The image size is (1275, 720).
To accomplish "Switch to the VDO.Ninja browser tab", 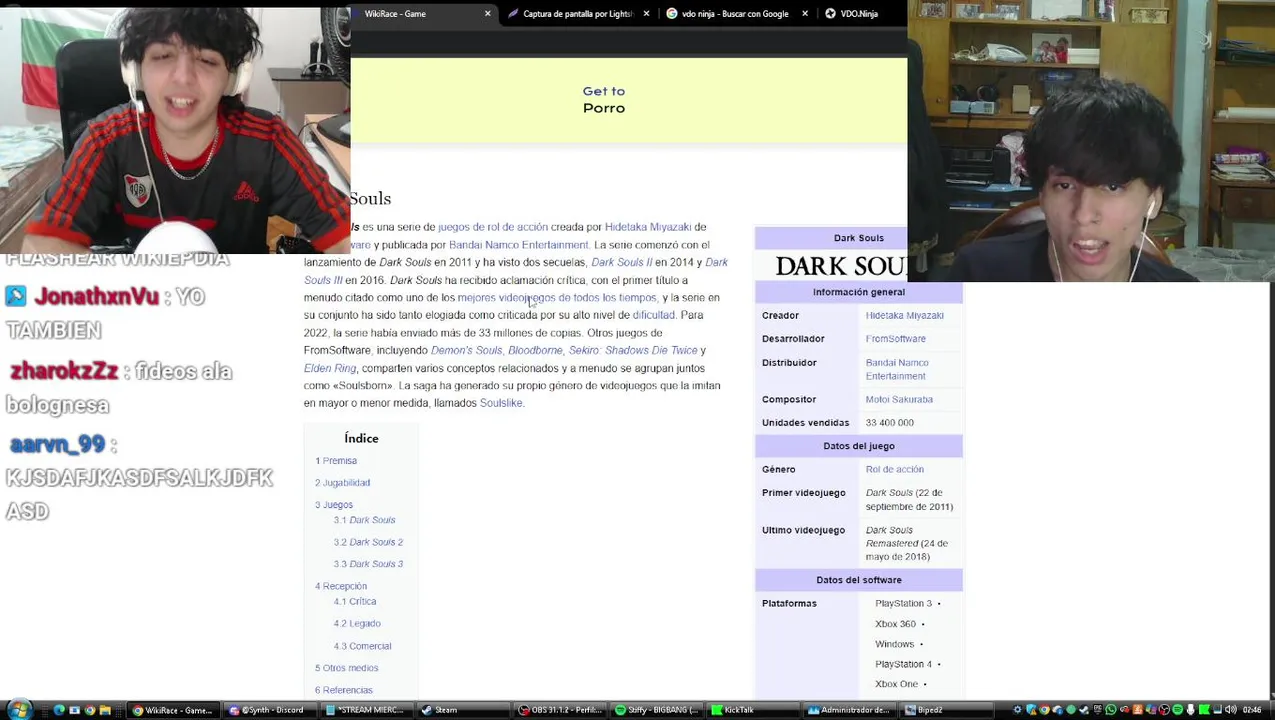I will click(x=858, y=14).
